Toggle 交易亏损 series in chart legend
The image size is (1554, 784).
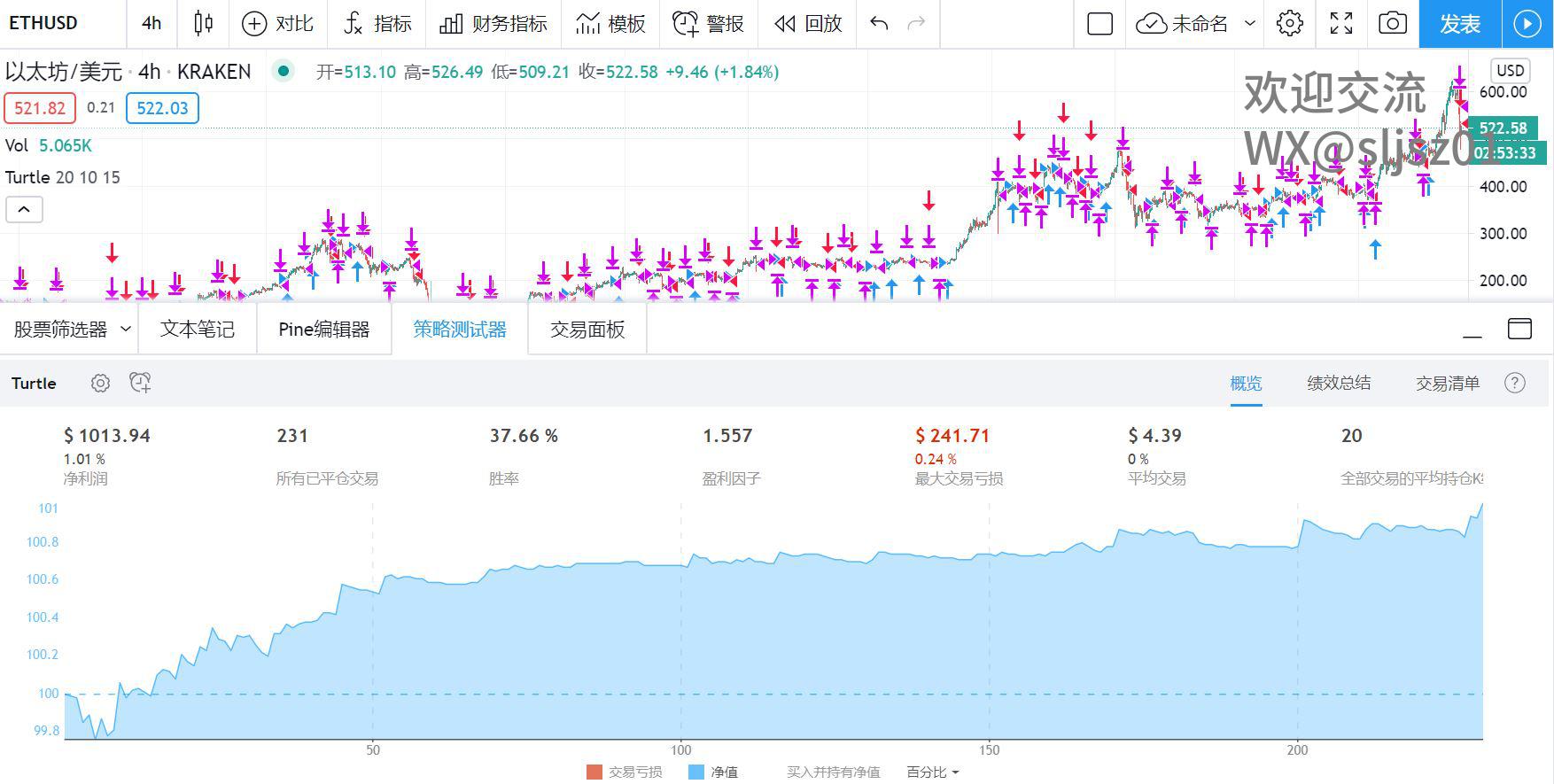click(625, 772)
